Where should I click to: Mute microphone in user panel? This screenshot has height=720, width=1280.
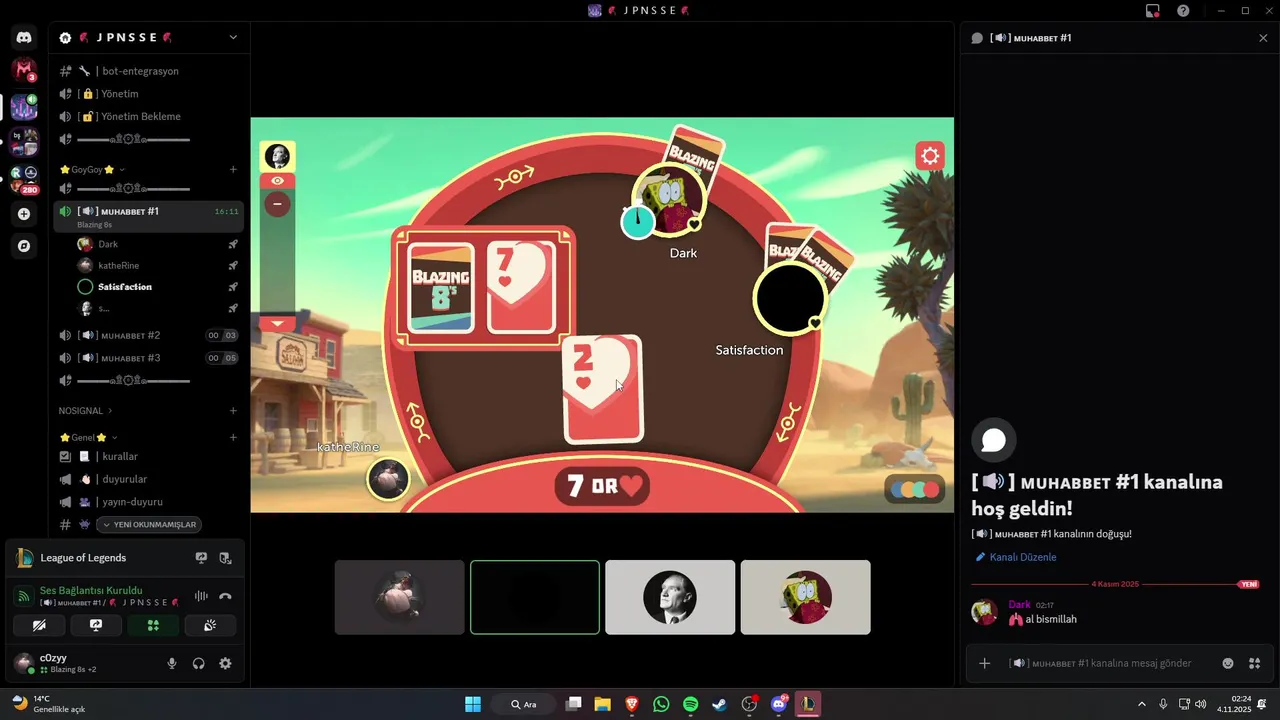(x=172, y=663)
